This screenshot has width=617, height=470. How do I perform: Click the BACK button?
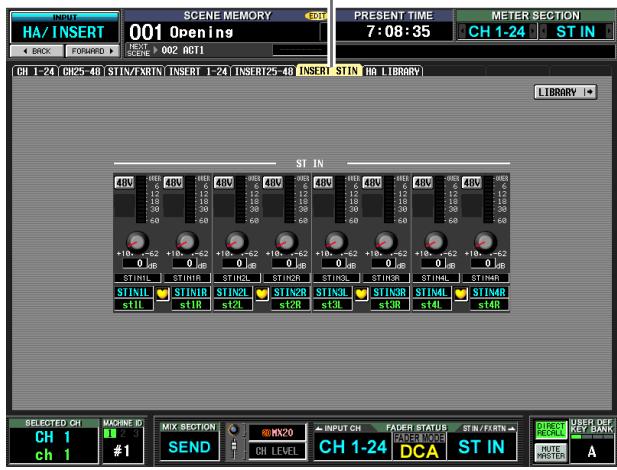(37, 51)
